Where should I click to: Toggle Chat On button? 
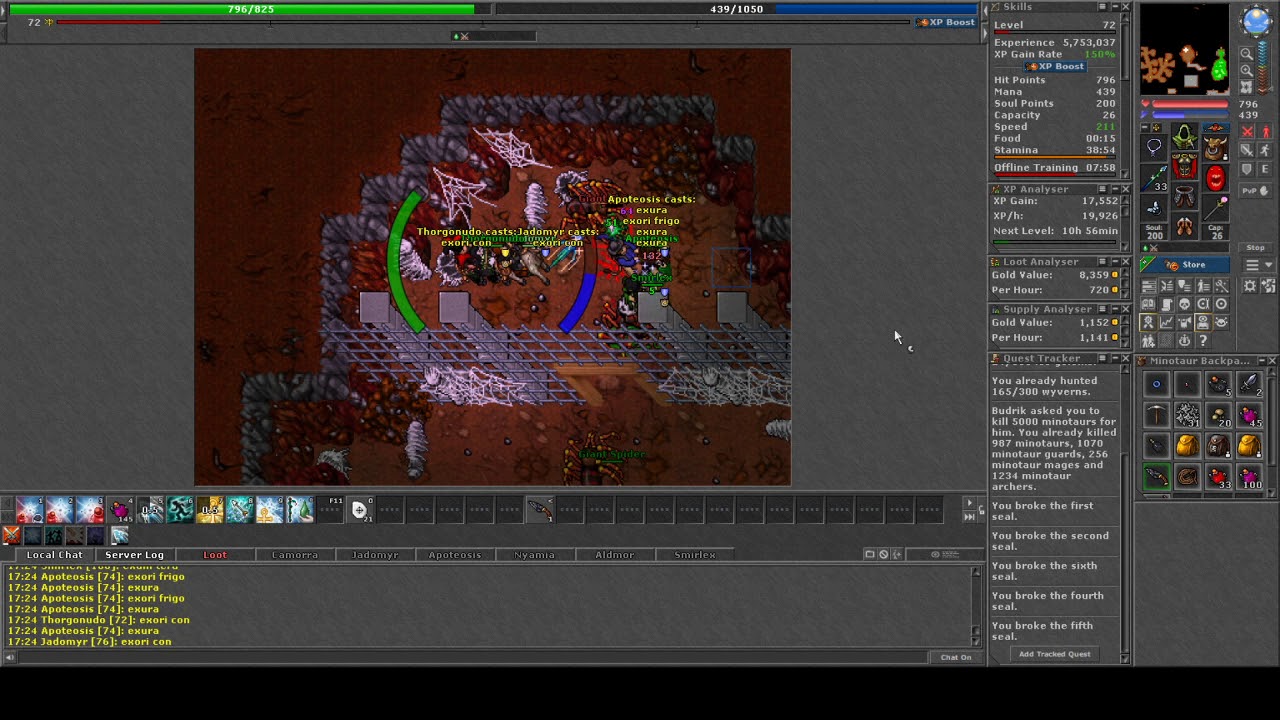pyautogui.click(x=955, y=657)
